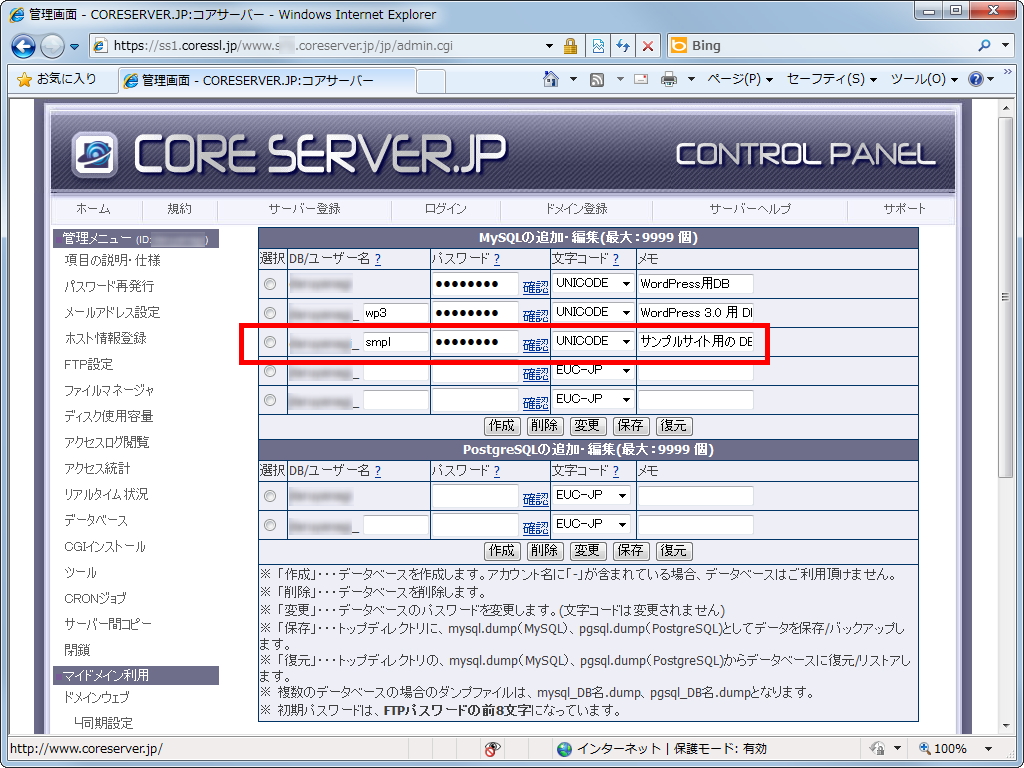Open サポート in site navigation
1024x768 pixels.
pos(904,209)
